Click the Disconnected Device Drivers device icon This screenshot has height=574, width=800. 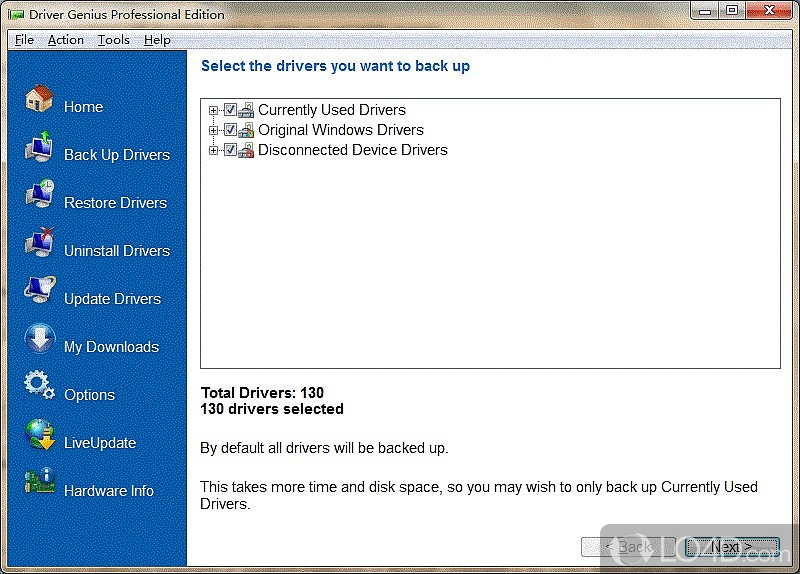[x=246, y=150]
